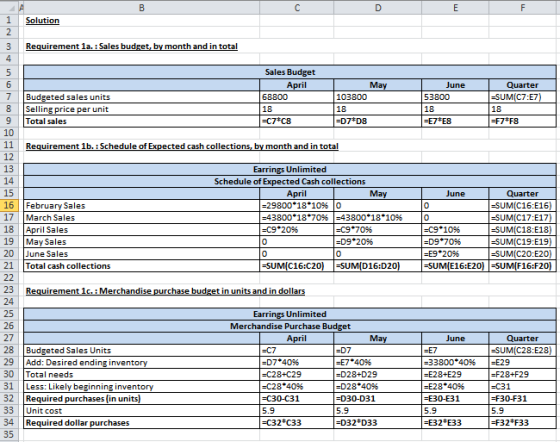Select 'March Sales' row label
This screenshot has height=442, width=560.
[141, 217]
